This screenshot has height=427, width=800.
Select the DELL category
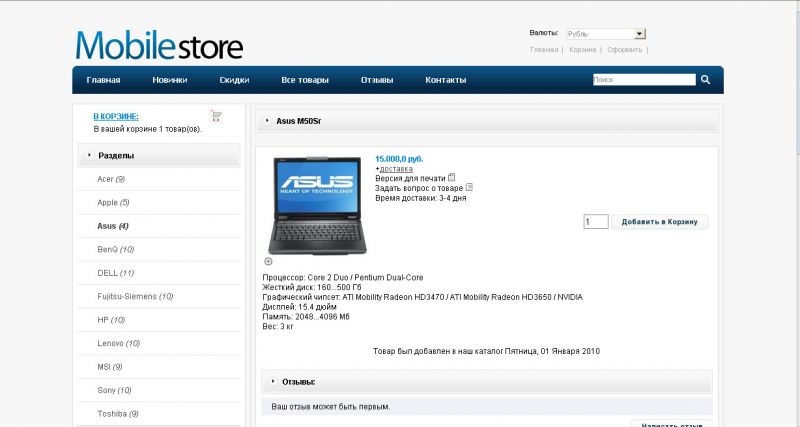116,273
